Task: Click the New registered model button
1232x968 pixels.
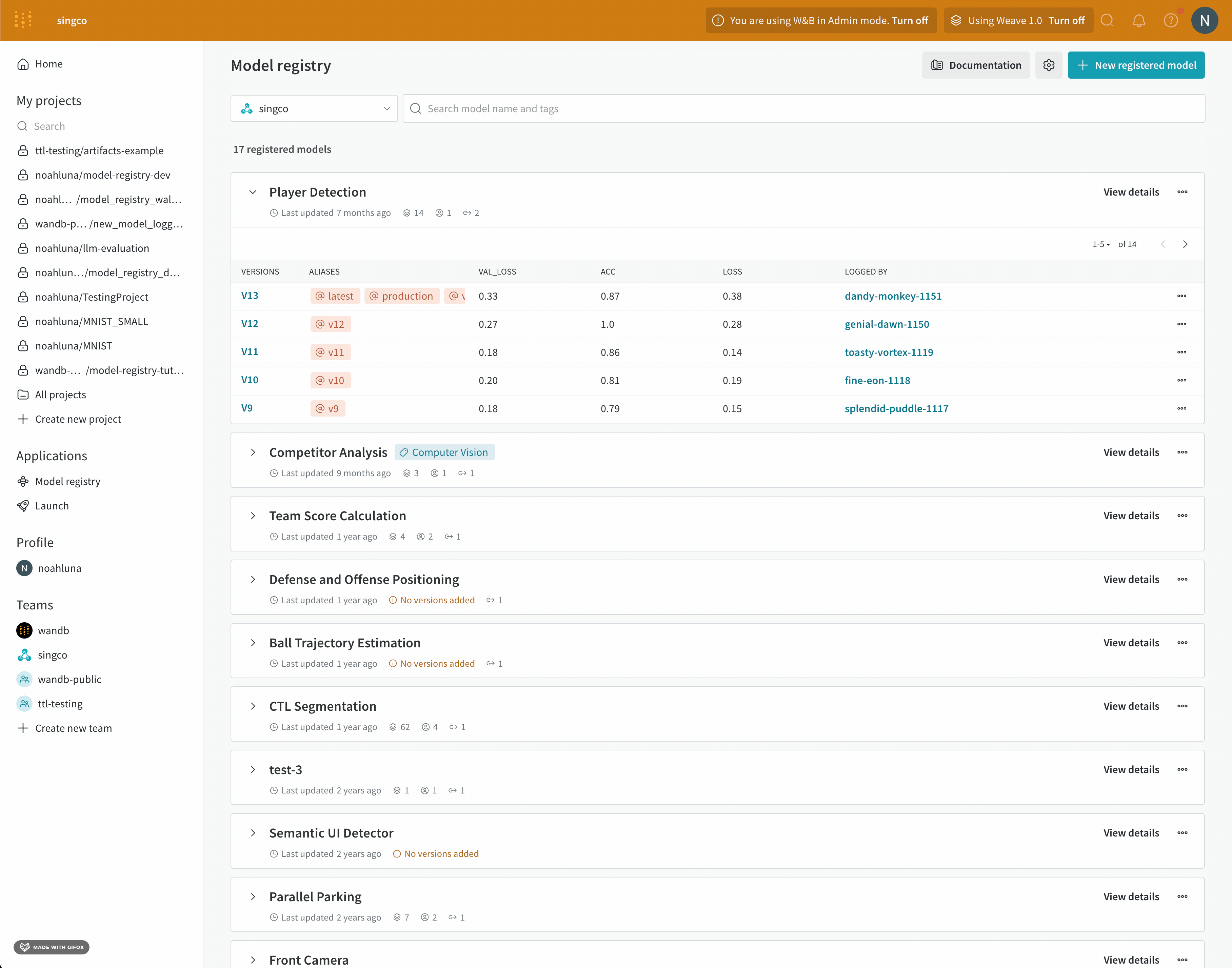Action: (1136, 65)
